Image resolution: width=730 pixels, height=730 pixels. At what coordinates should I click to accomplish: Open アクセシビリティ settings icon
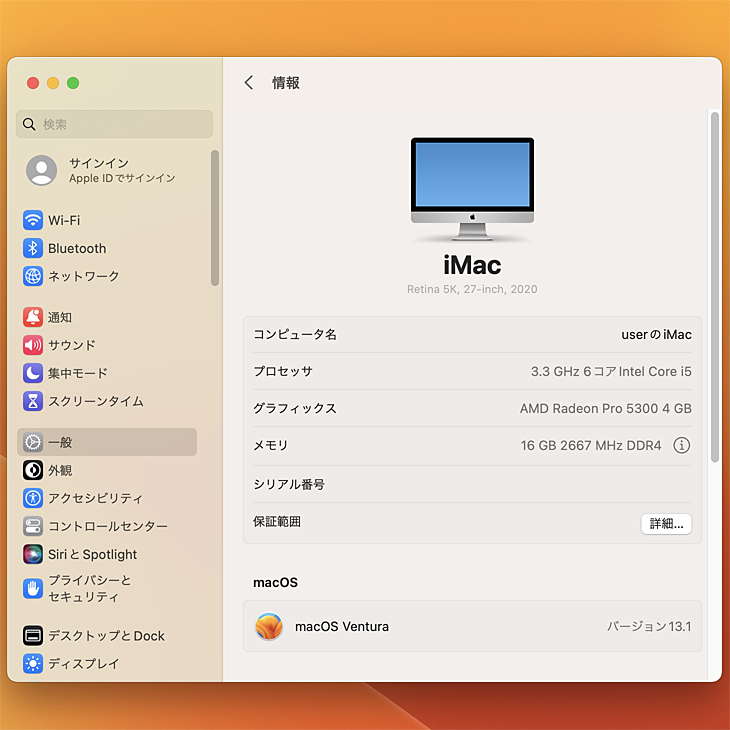pyautogui.click(x=33, y=498)
